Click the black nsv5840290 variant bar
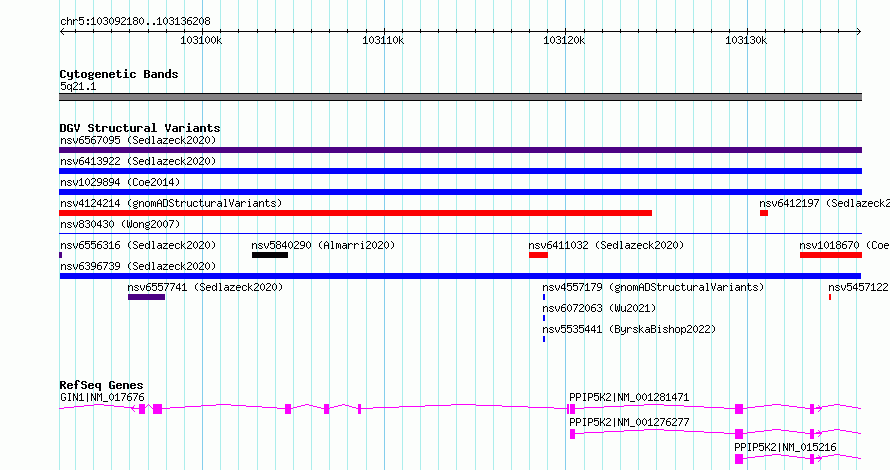Screen dimensions: 890x470 pyautogui.click(x=270, y=255)
